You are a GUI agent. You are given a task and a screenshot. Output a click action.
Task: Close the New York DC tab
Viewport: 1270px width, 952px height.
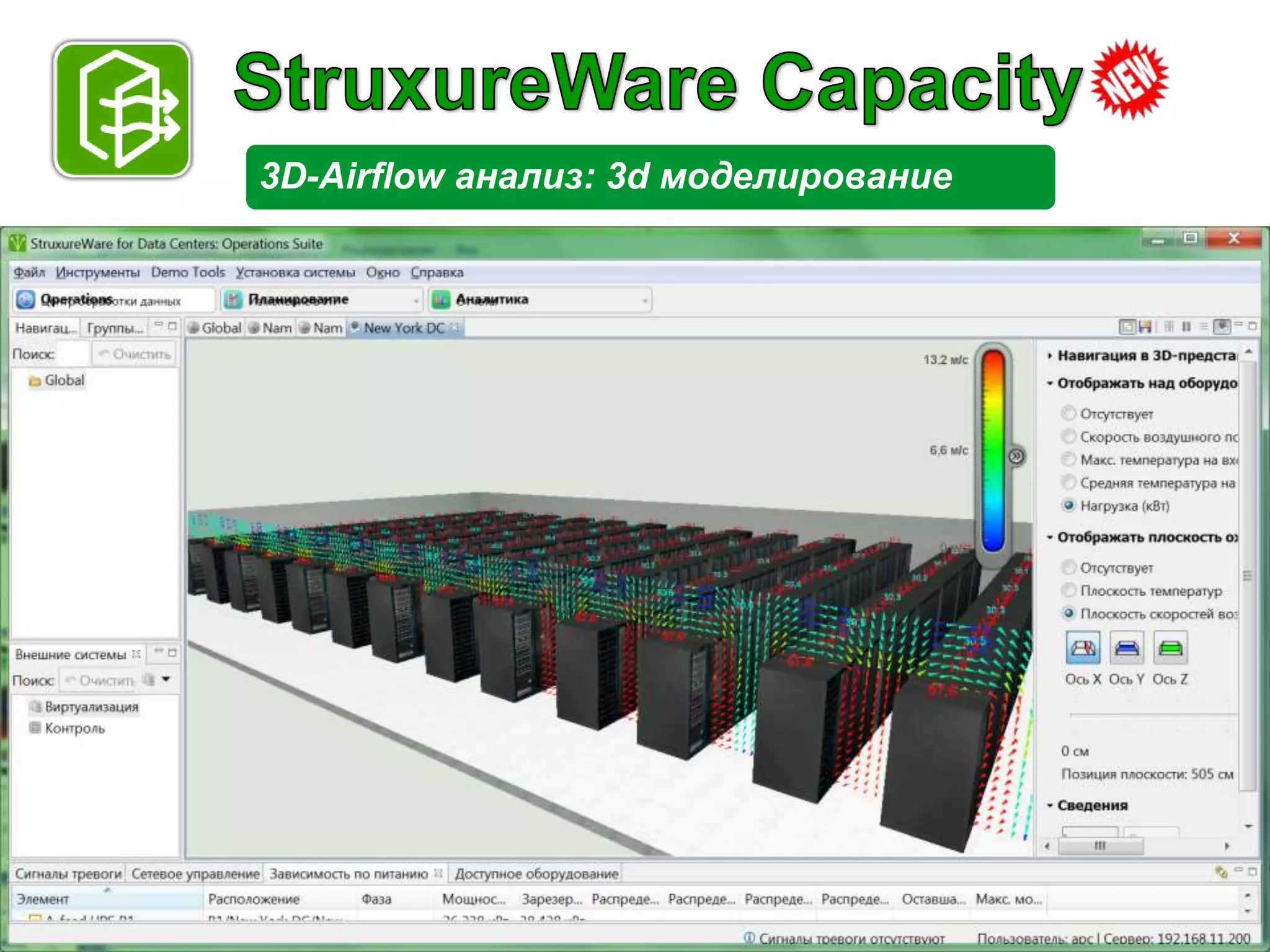(x=455, y=327)
